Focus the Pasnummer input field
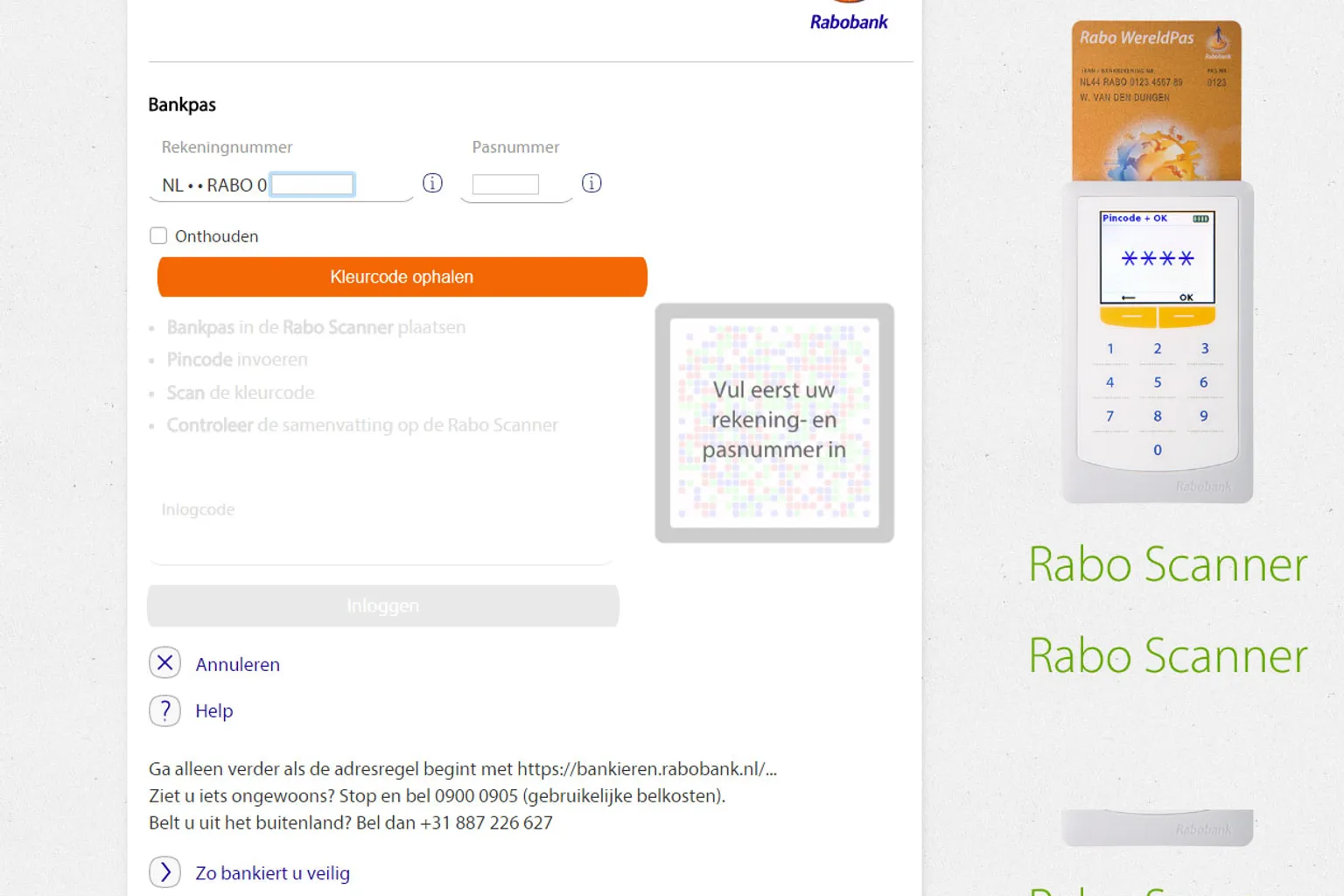The height and width of the screenshot is (896, 1344). tap(506, 185)
